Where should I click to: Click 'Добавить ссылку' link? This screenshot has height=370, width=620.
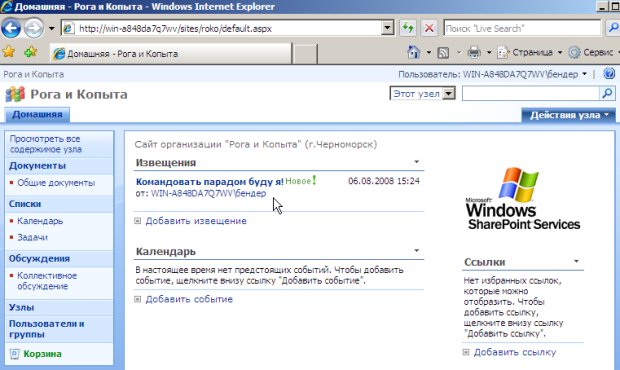(515, 352)
